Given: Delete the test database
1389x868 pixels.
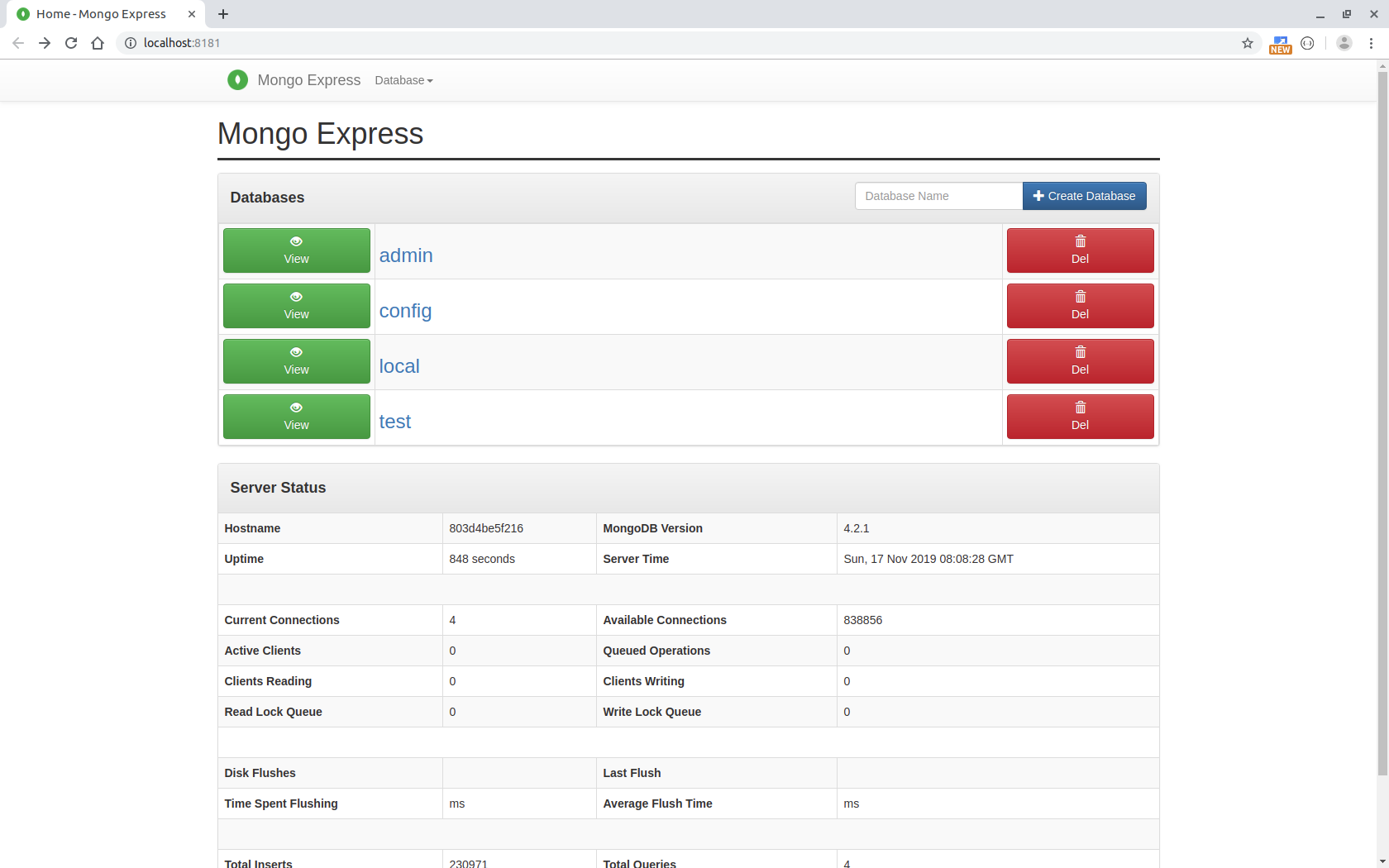Looking at the screenshot, I should pyautogui.click(x=1080, y=417).
